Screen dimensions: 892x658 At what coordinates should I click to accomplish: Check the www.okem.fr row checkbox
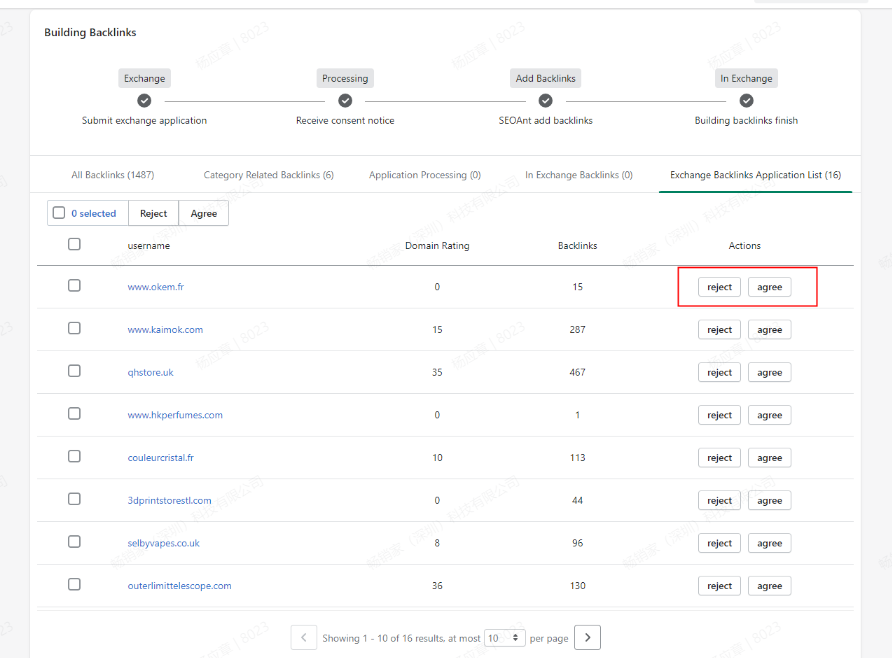click(74, 285)
